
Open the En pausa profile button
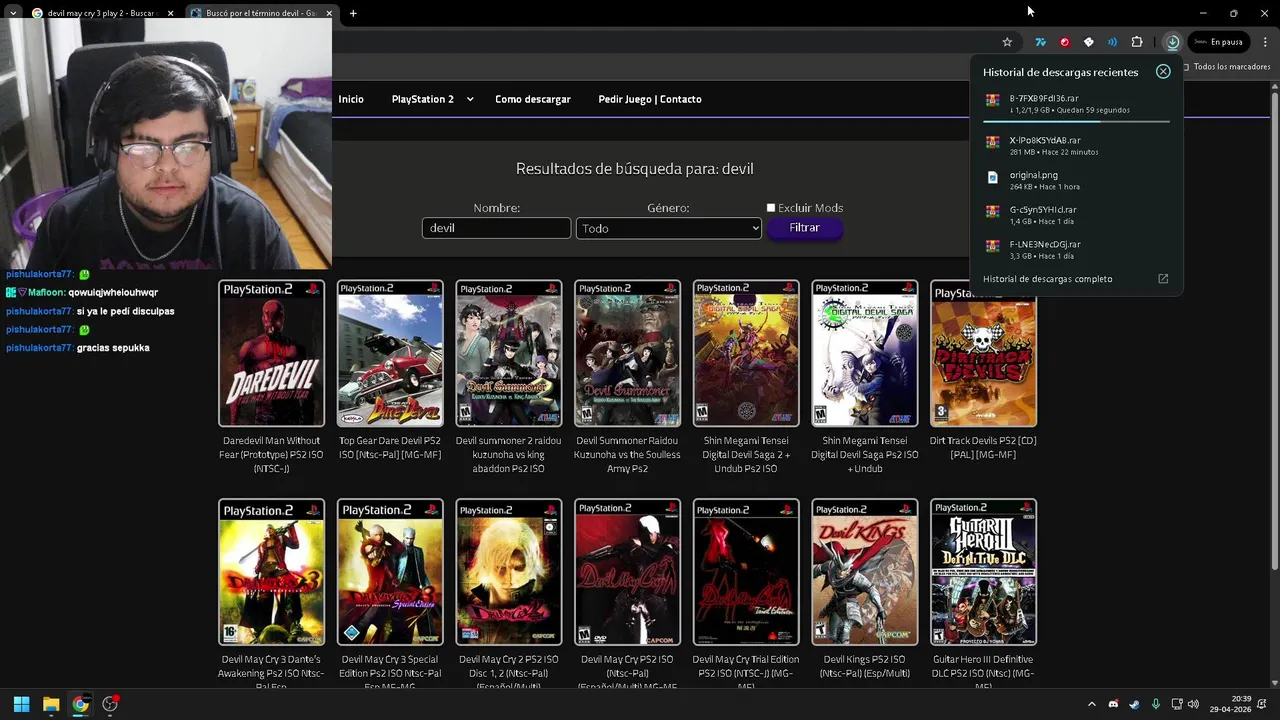click(1219, 42)
